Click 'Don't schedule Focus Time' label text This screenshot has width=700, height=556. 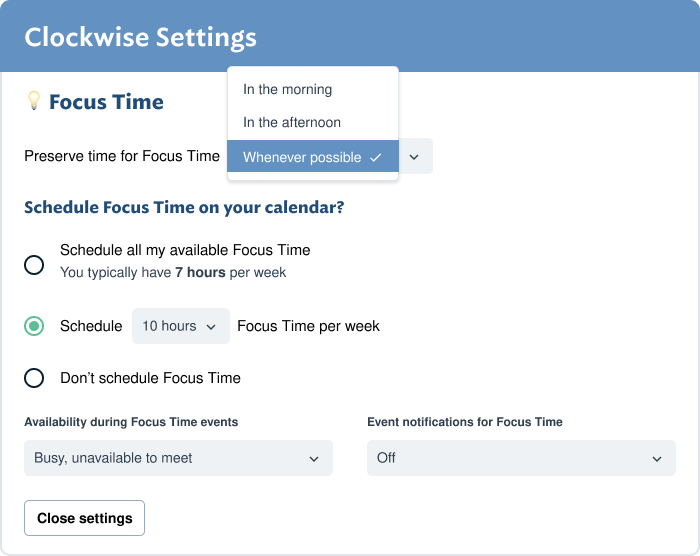[x=150, y=378]
